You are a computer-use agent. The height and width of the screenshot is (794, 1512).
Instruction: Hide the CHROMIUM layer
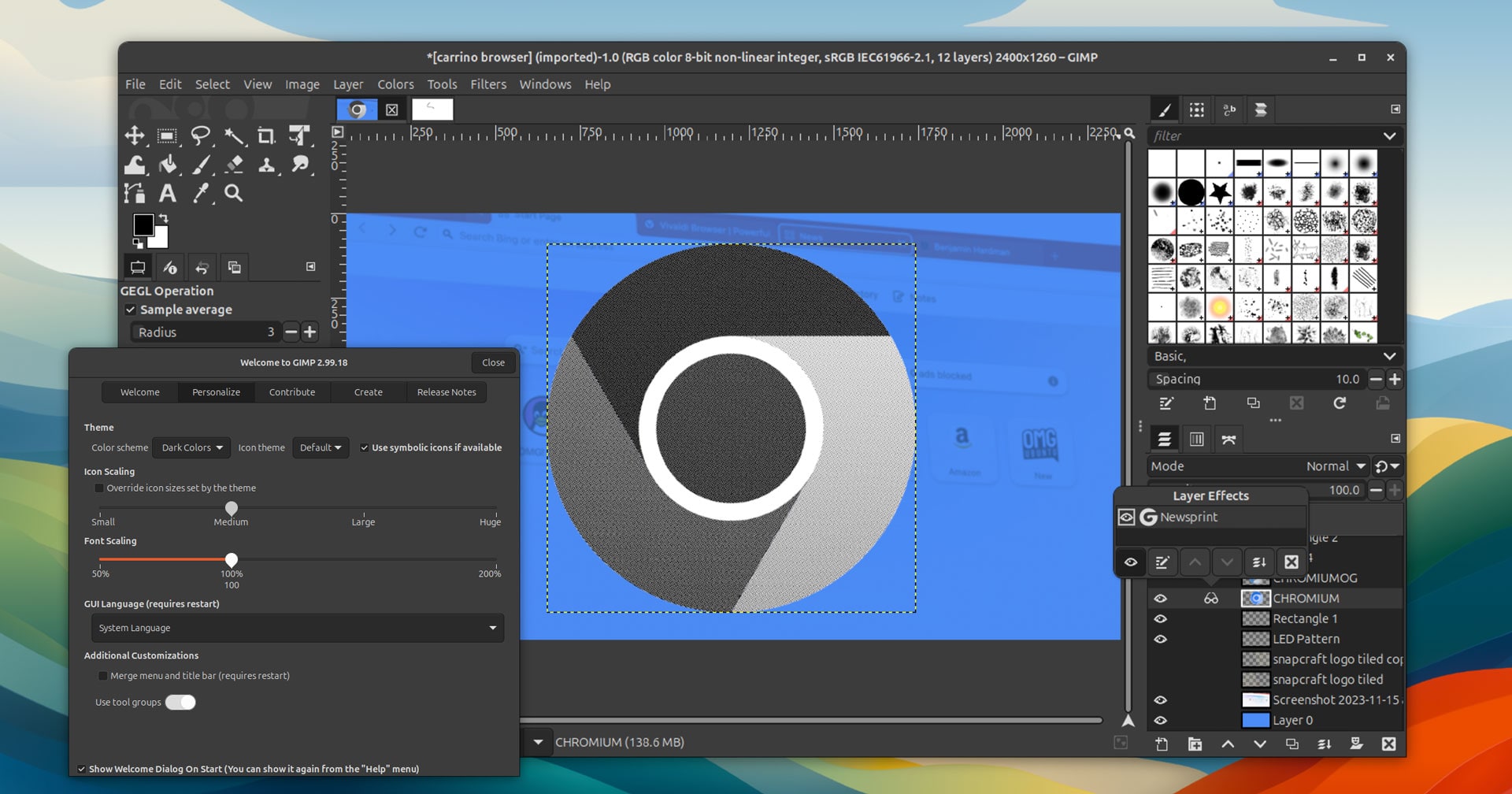pos(1161,599)
